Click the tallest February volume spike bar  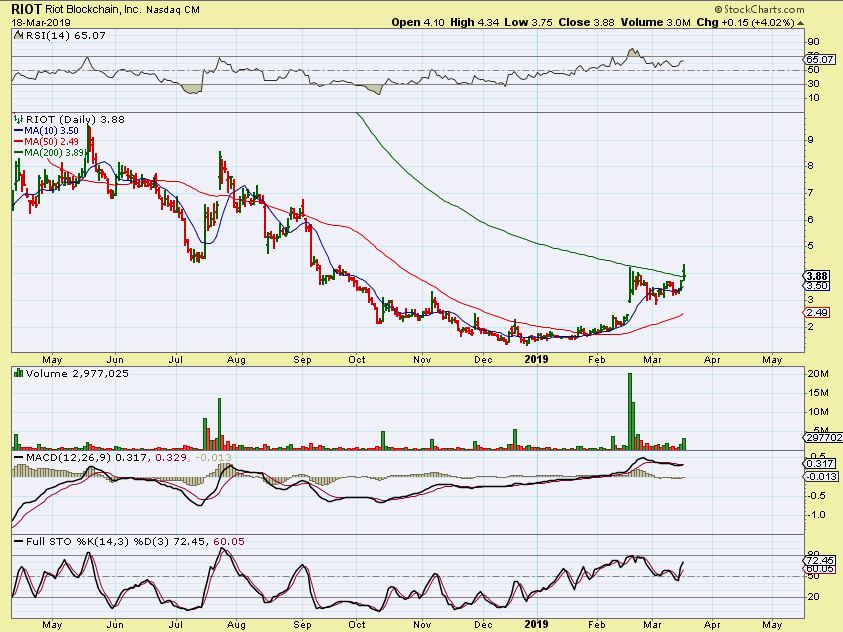(x=630, y=411)
